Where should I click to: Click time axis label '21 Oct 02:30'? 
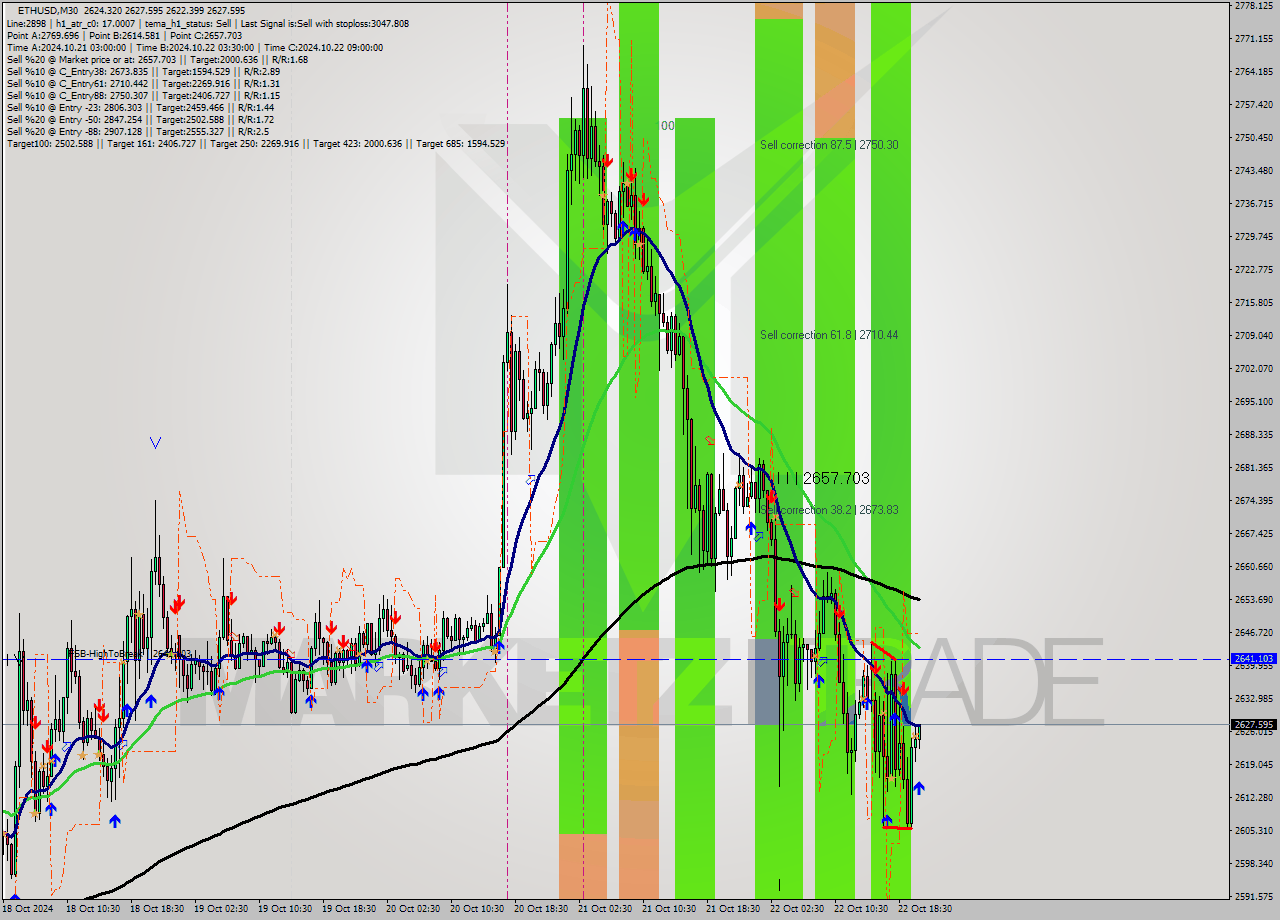[605, 909]
